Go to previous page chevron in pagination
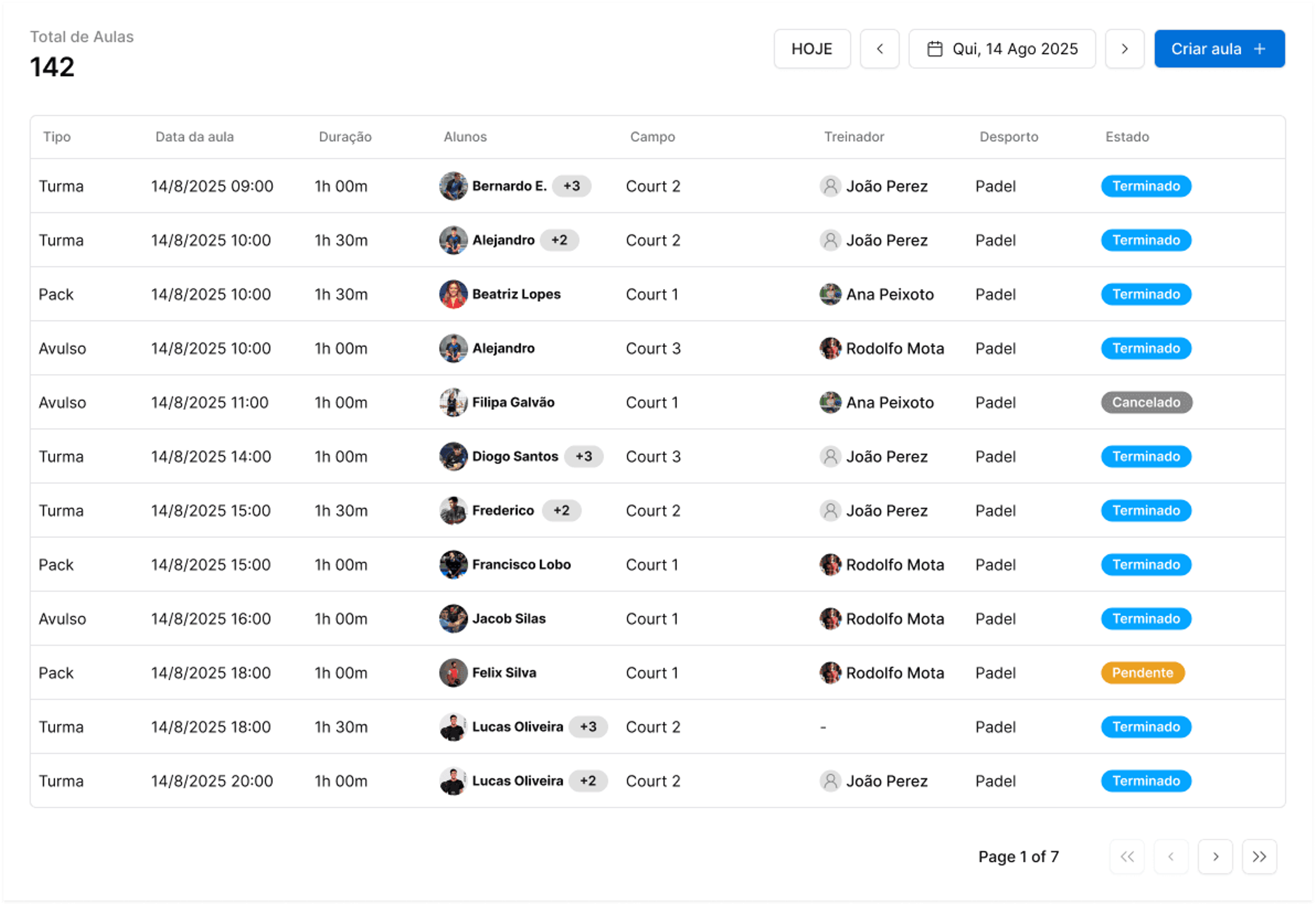Screen dimensions: 1316x905 1171,856
